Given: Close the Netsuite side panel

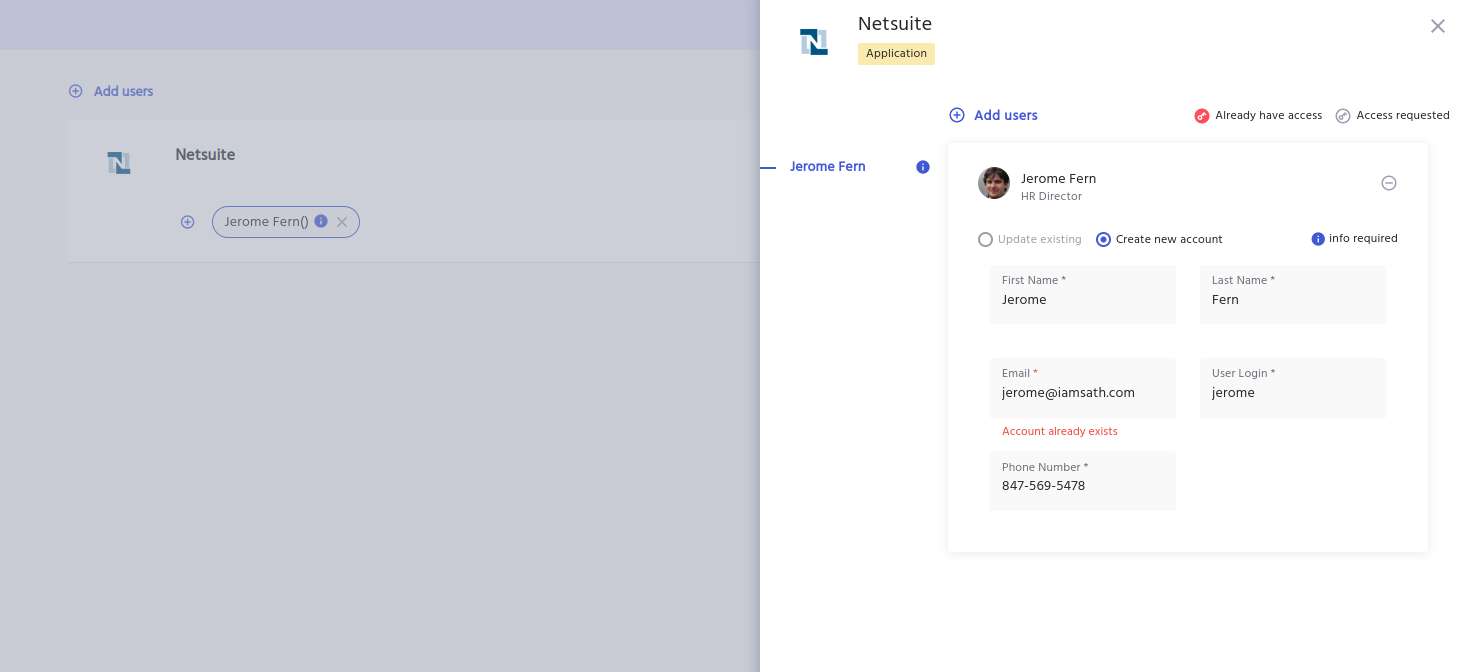Looking at the screenshot, I should click(1437, 26).
